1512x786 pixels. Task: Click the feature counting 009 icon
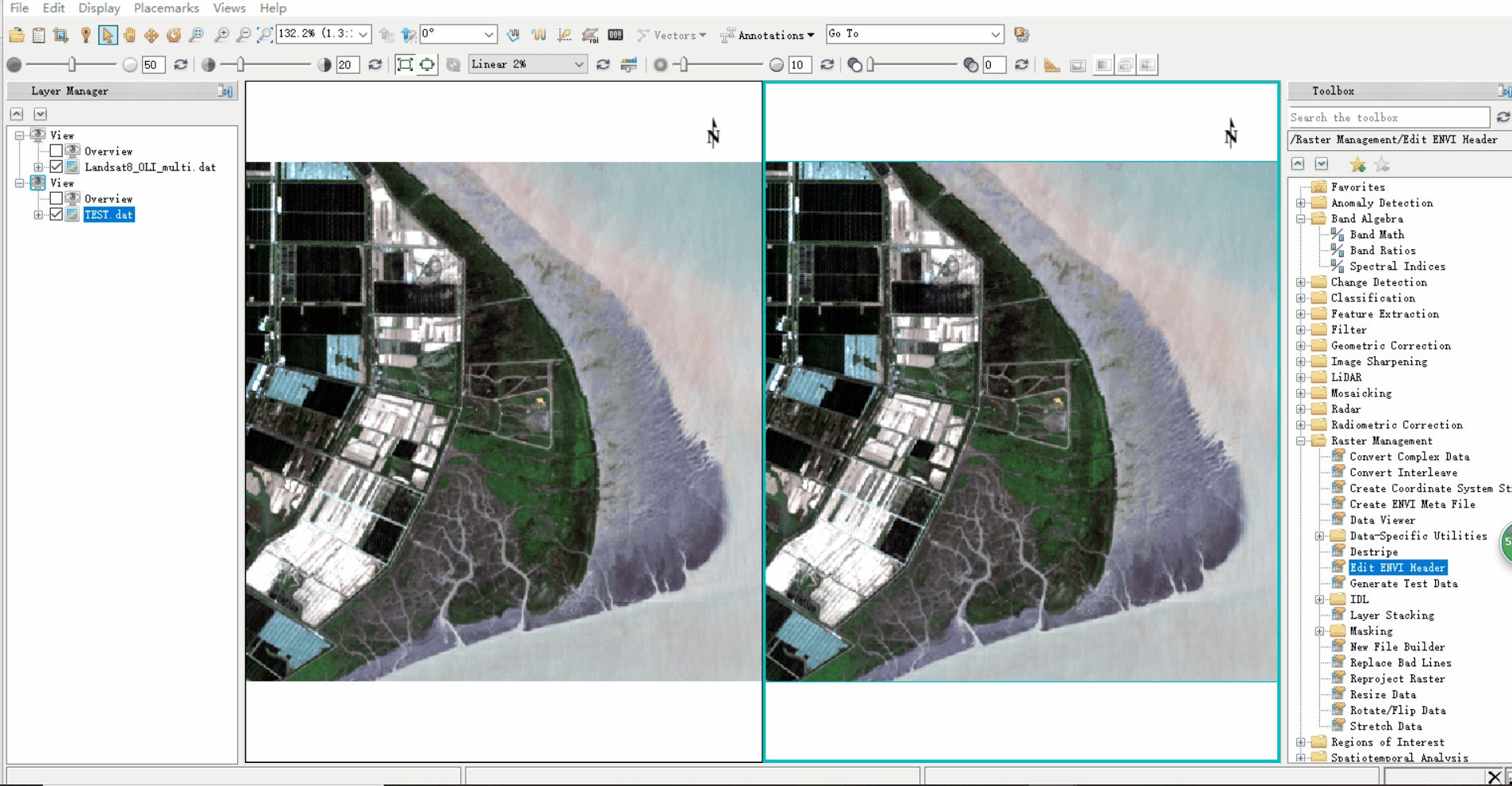point(616,35)
